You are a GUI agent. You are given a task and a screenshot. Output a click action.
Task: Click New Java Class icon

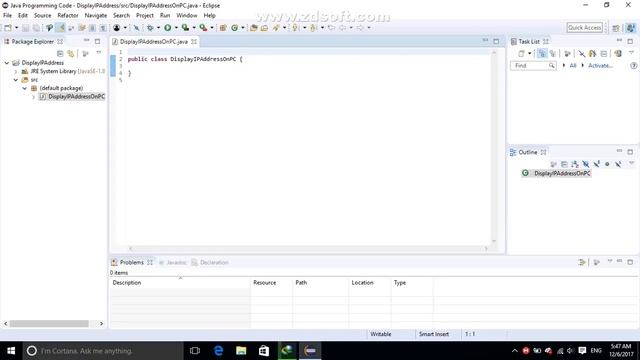coord(234,28)
